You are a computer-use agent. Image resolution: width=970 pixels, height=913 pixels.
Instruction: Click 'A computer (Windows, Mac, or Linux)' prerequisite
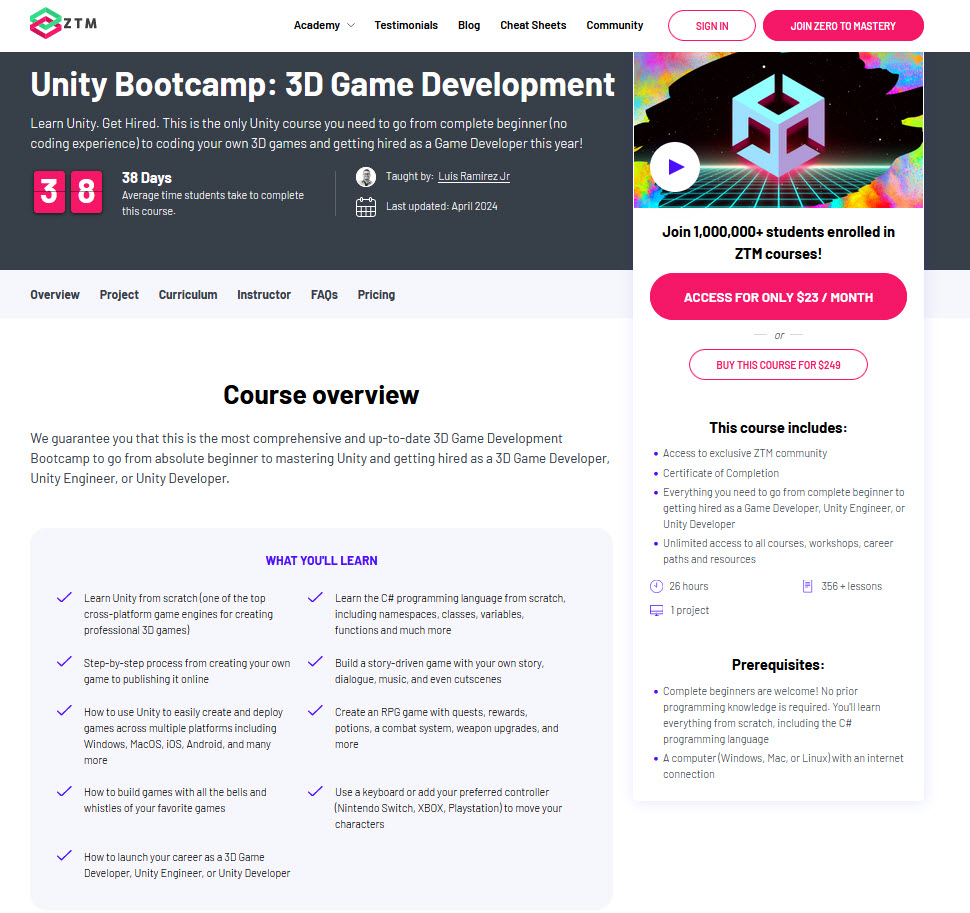(783, 766)
